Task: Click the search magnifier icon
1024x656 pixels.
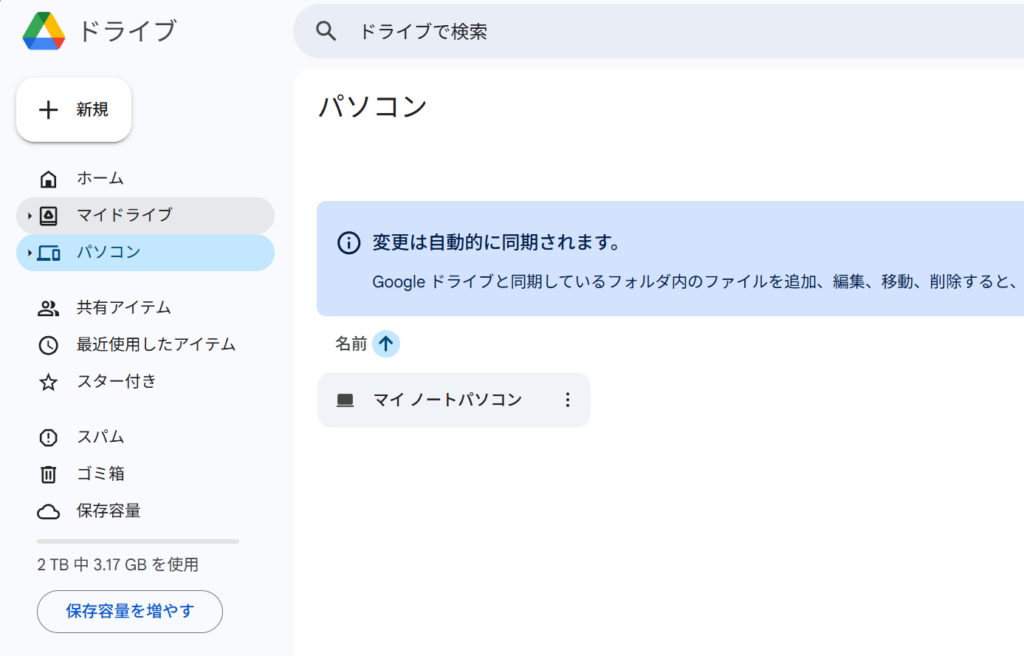Action: [326, 31]
